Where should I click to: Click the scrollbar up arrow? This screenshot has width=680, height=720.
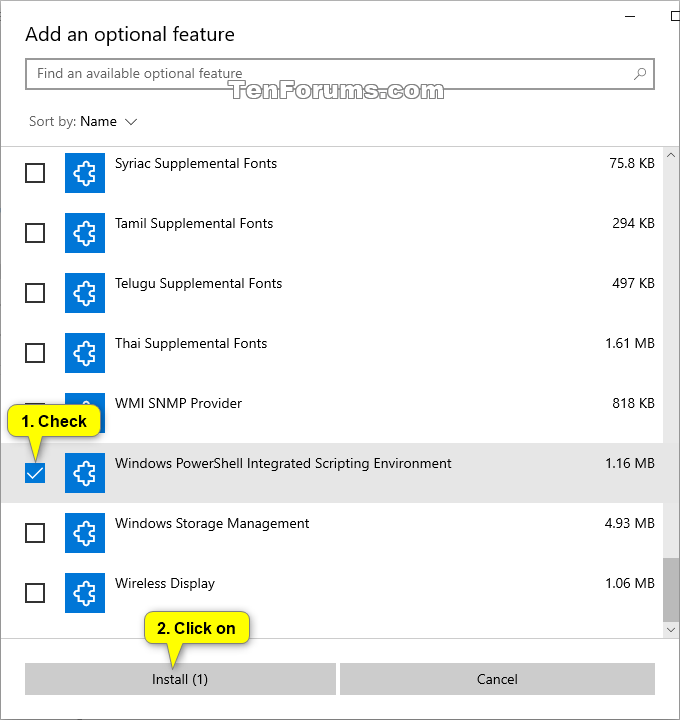pos(671,155)
